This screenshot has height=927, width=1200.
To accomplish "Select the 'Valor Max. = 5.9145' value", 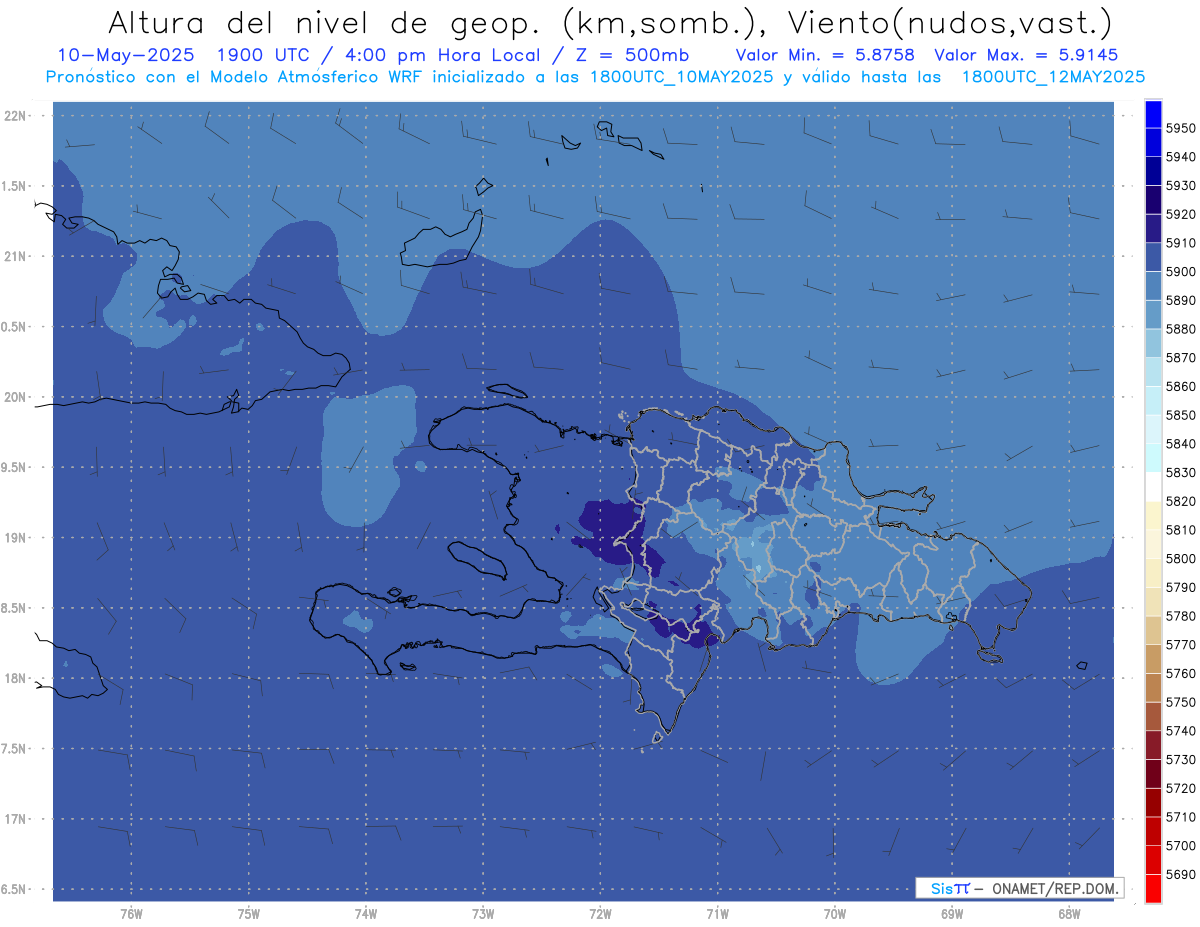I will 1026,55.
